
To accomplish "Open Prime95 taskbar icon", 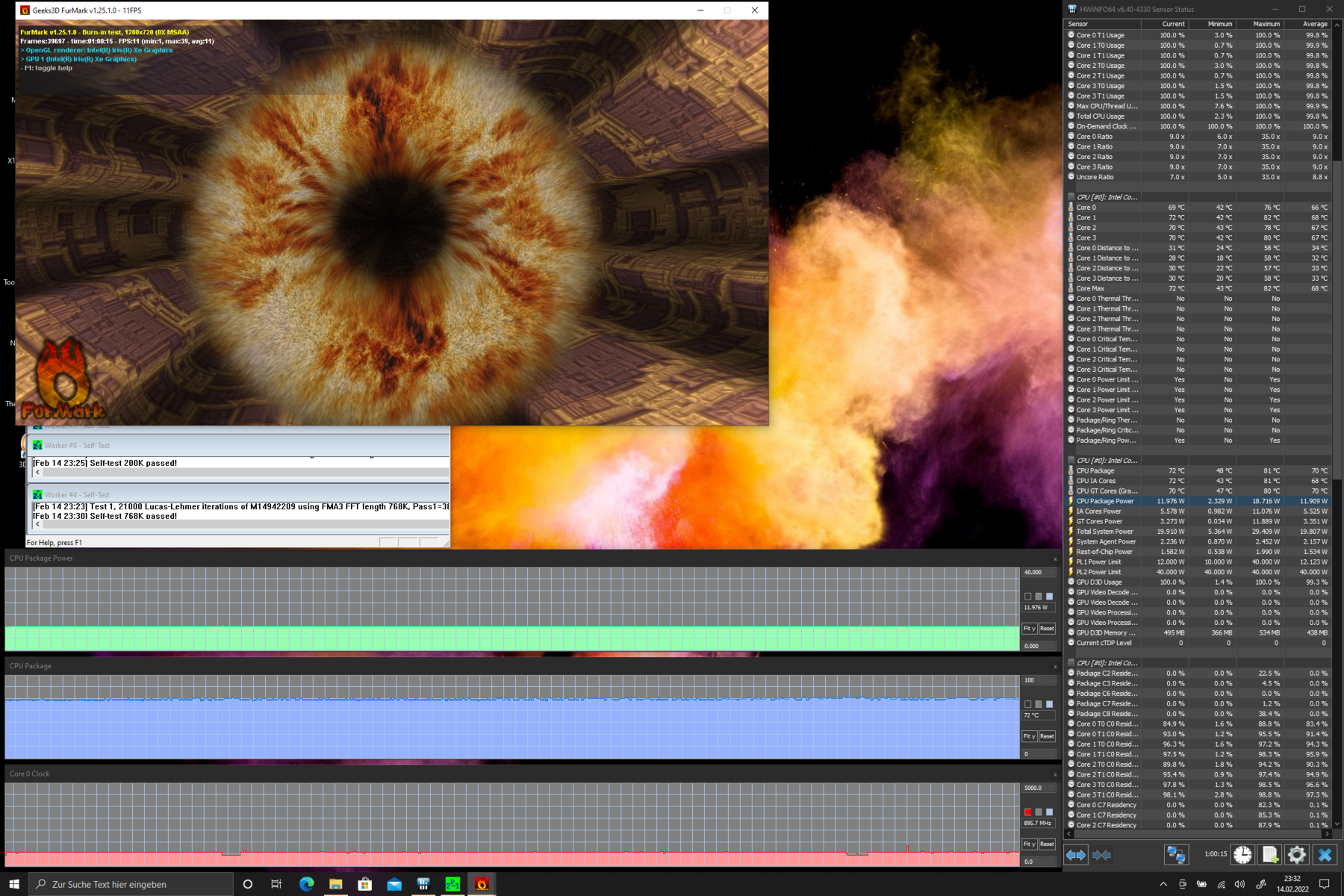I will pyautogui.click(x=452, y=884).
